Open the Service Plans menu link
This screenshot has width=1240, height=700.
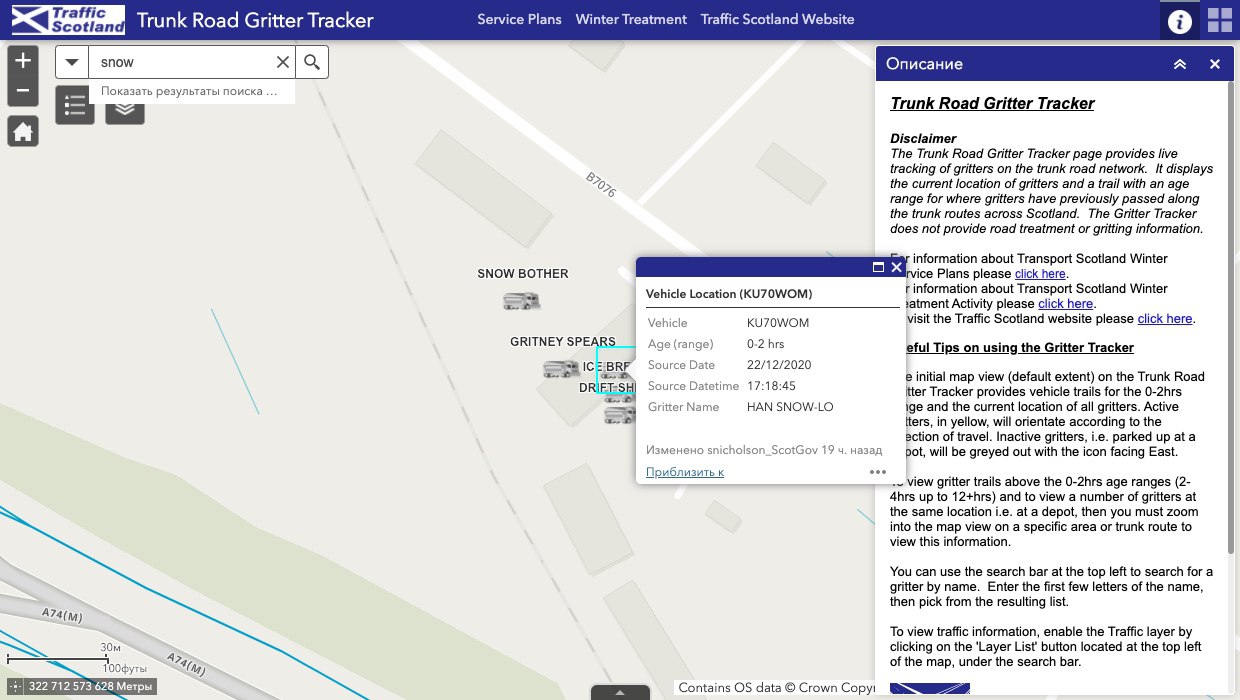coord(519,19)
